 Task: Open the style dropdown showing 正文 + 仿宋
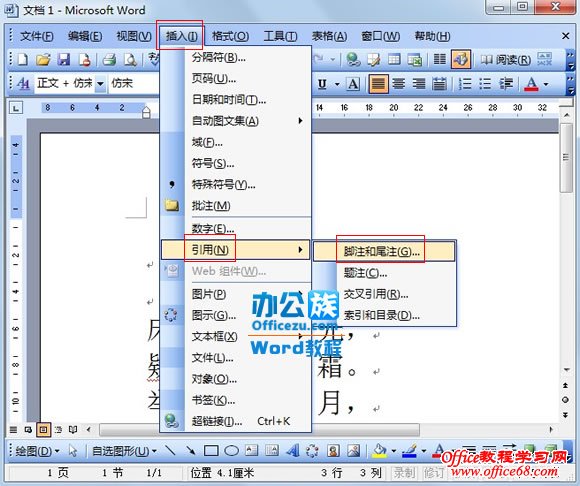pos(100,84)
